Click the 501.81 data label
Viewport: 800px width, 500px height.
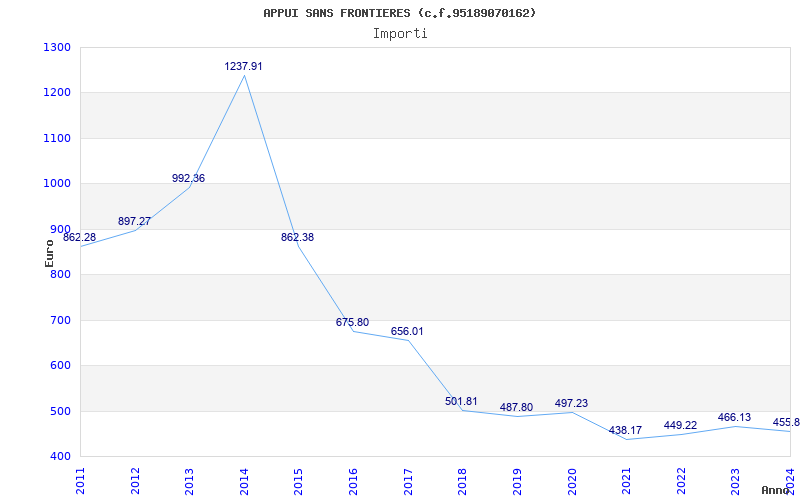461,402
